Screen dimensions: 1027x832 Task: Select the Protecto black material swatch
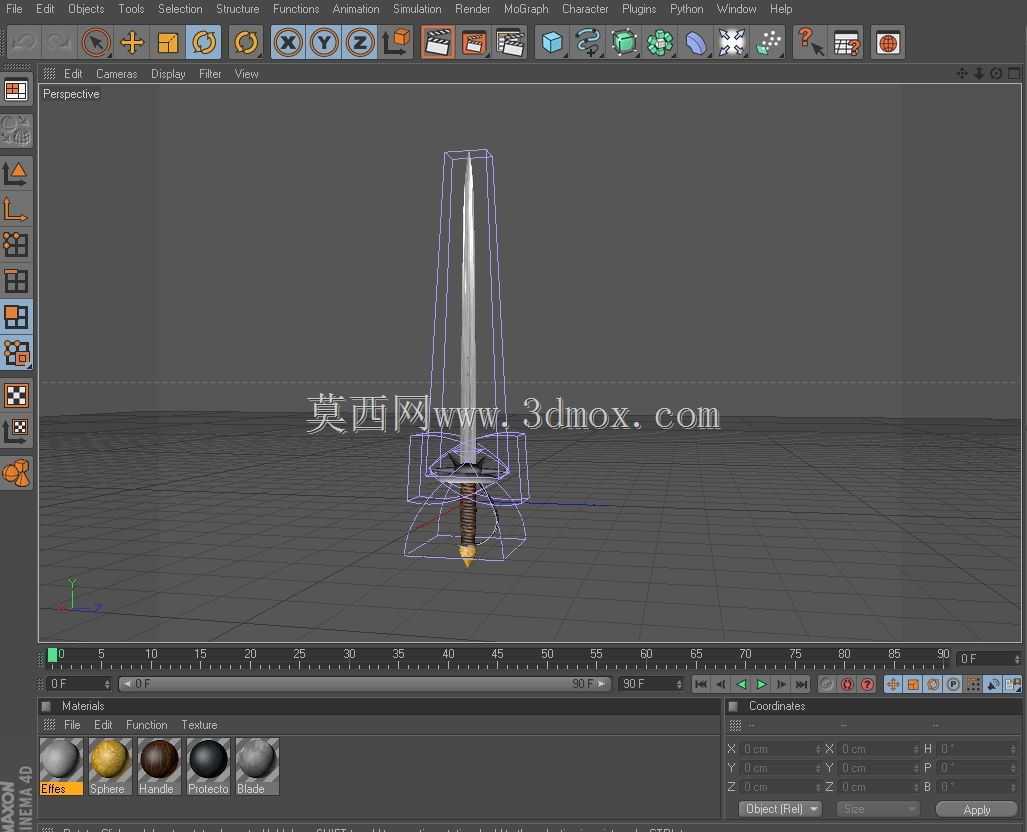pyautogui.click(x=208, y=766)
